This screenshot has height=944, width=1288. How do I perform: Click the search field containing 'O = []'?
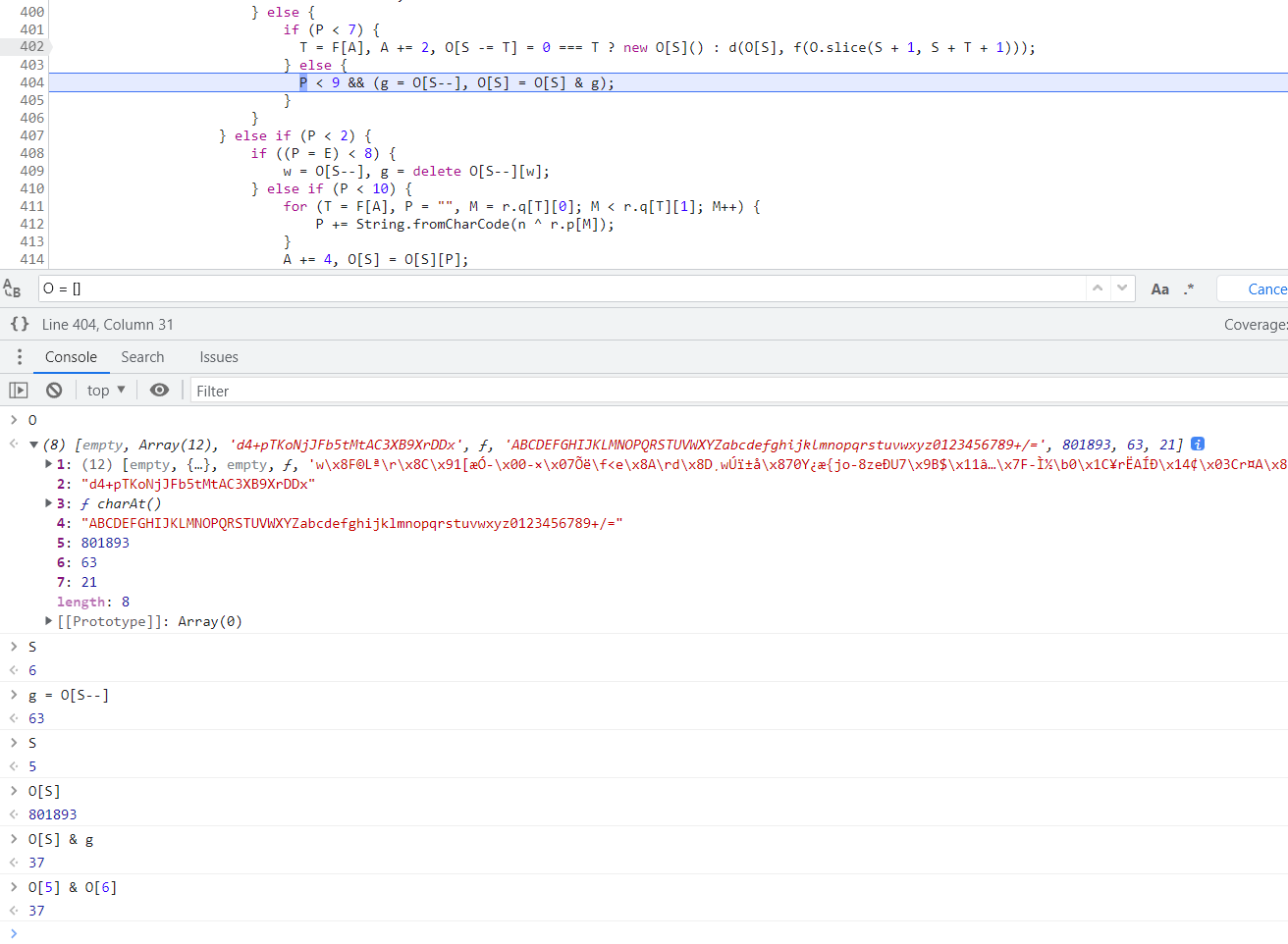click(562, 288)
